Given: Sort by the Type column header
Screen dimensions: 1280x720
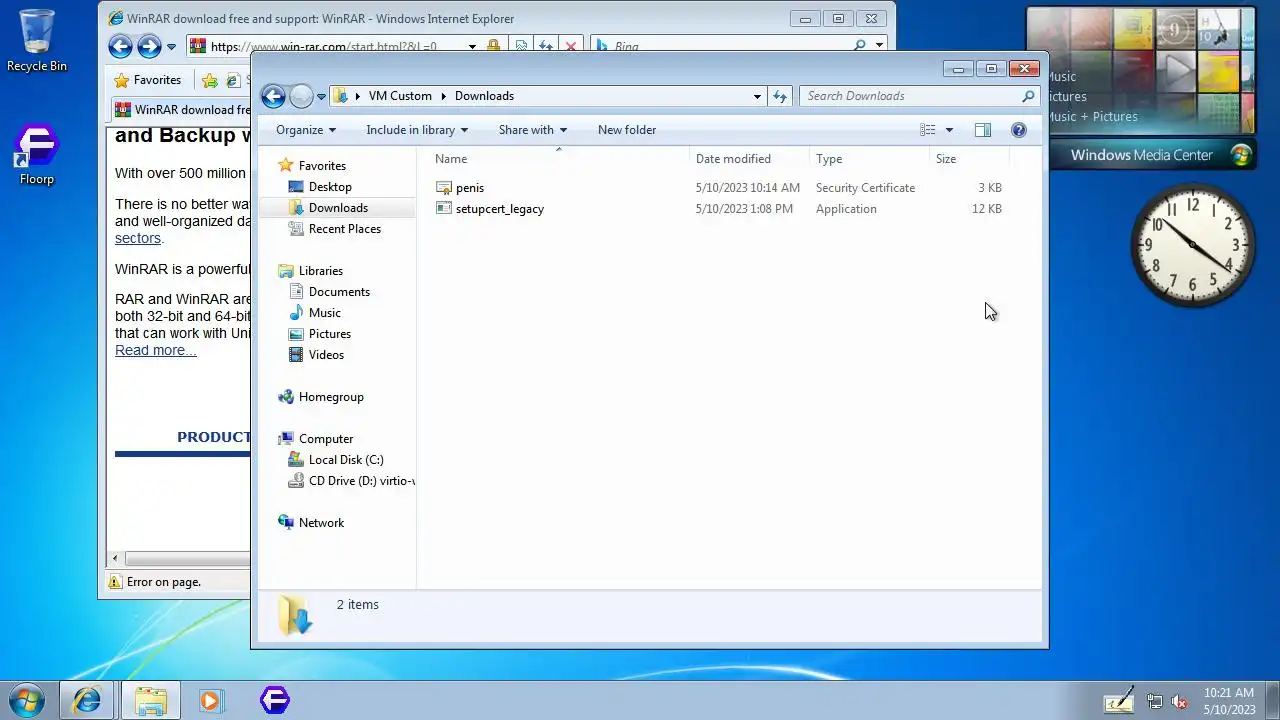Looking at the screenshot, I should coord(868,159).
